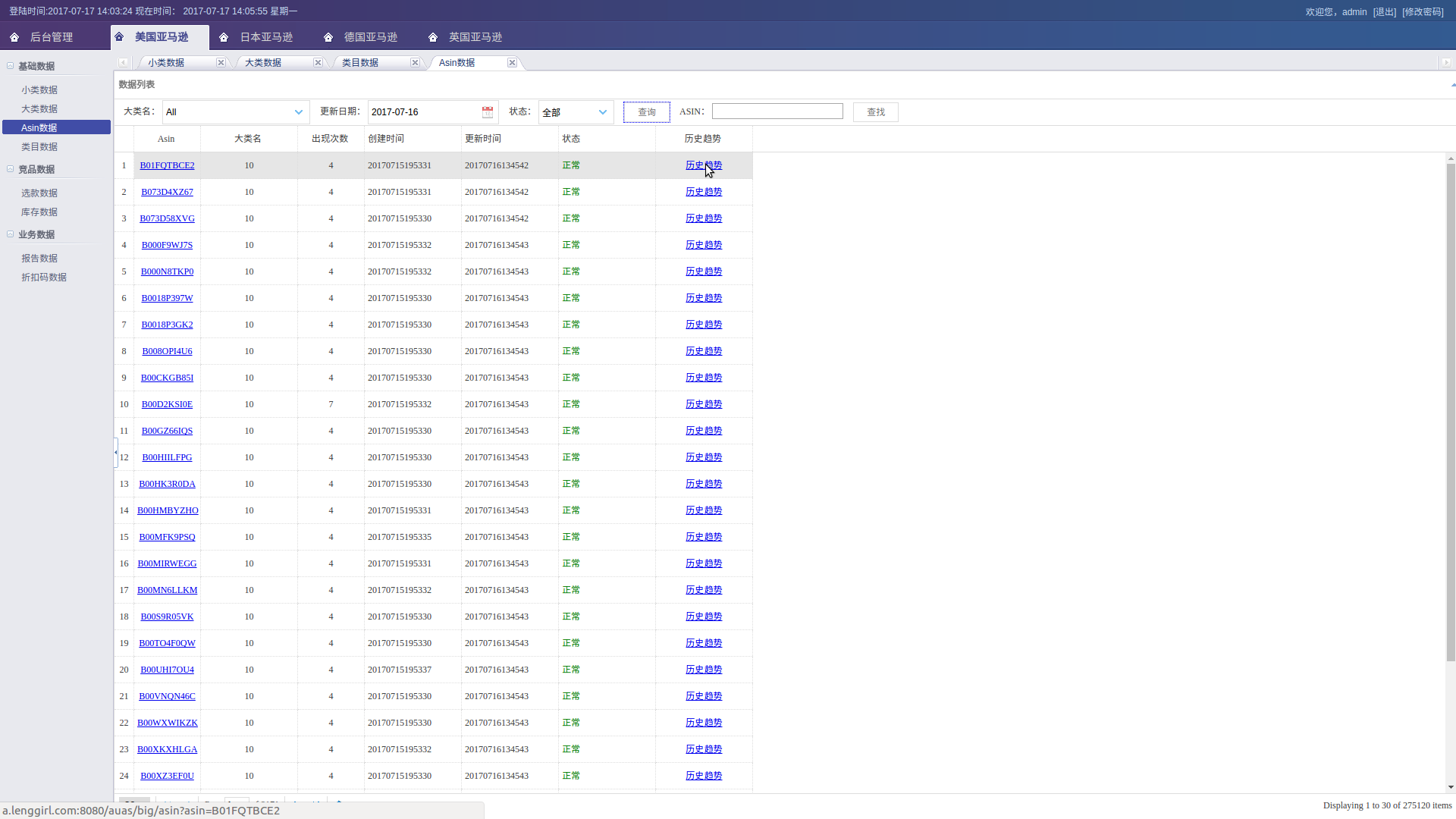1456x819 pixels.
Task: Select 库存数据 in the sidebar
Action: 39,212
